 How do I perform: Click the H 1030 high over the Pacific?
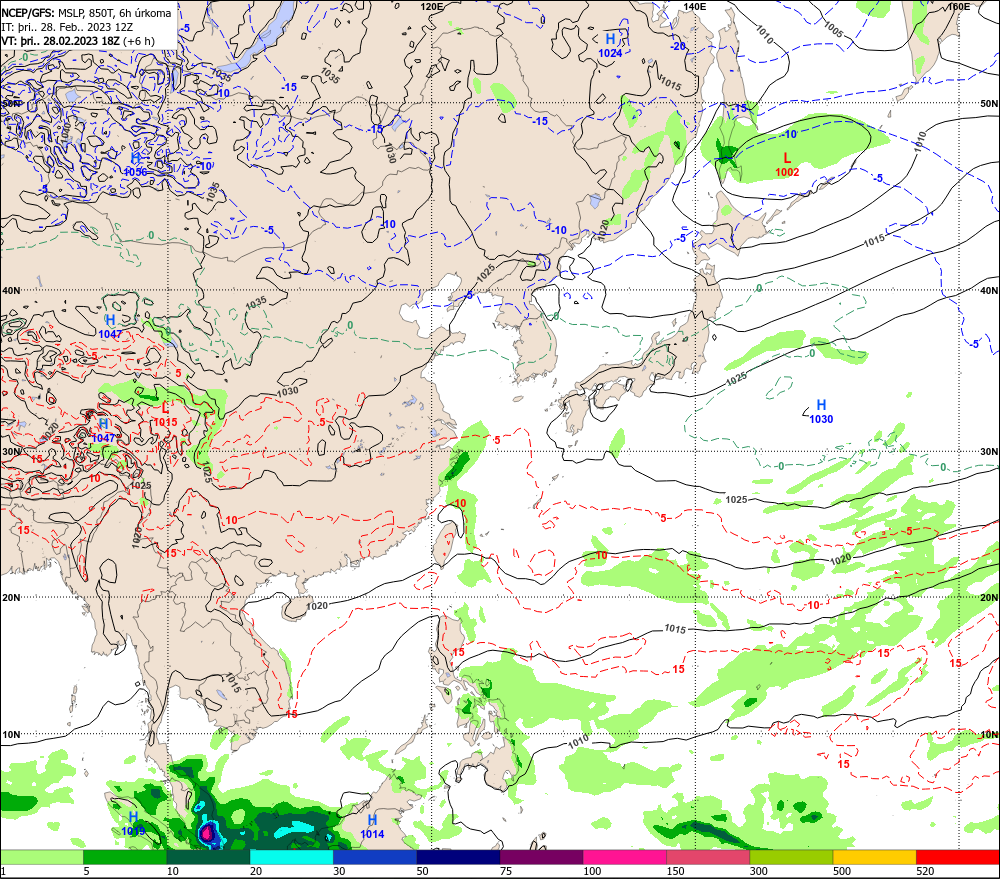tap(821, 411)
